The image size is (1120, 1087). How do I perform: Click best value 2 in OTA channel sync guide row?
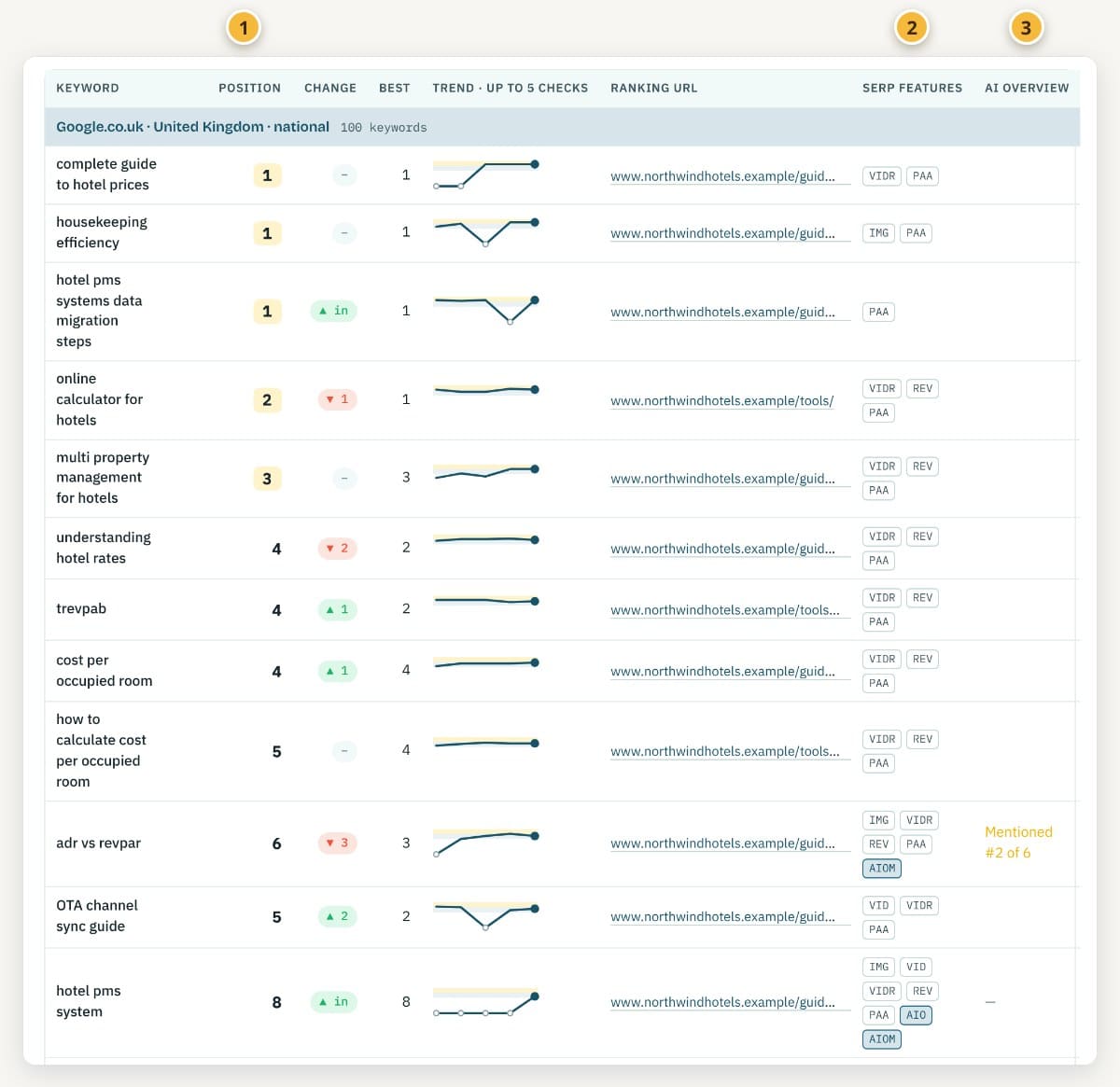click(x=406, y=916)
